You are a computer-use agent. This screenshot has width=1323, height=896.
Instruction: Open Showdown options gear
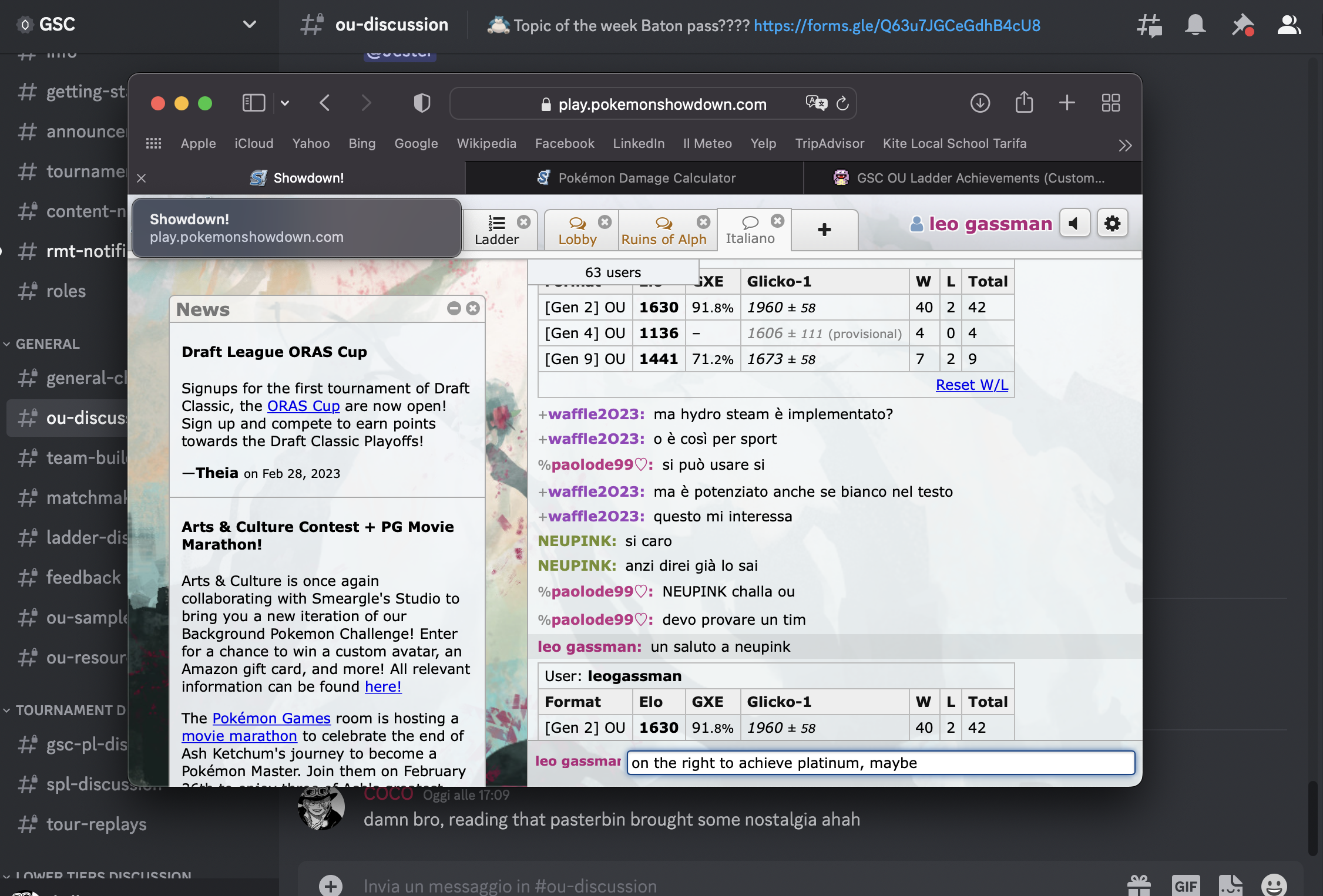[1112, 224]
